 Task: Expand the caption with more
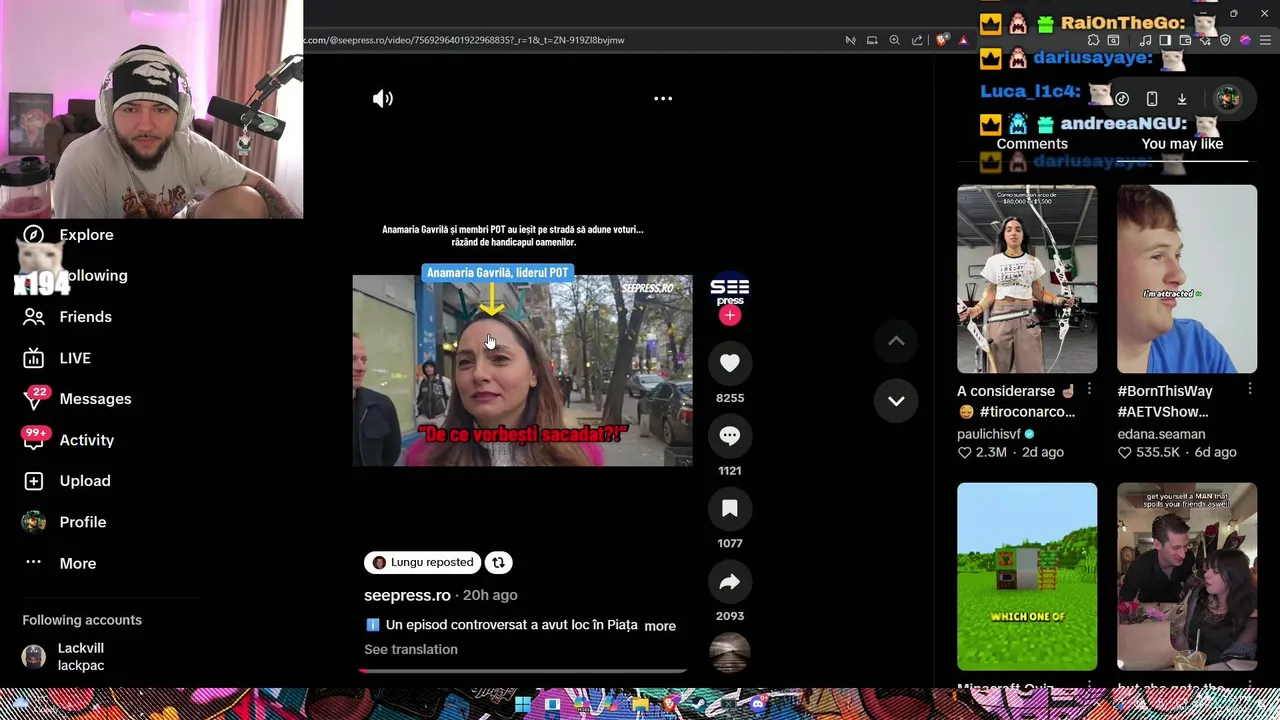pyautogui.click(x=660, y=625)
